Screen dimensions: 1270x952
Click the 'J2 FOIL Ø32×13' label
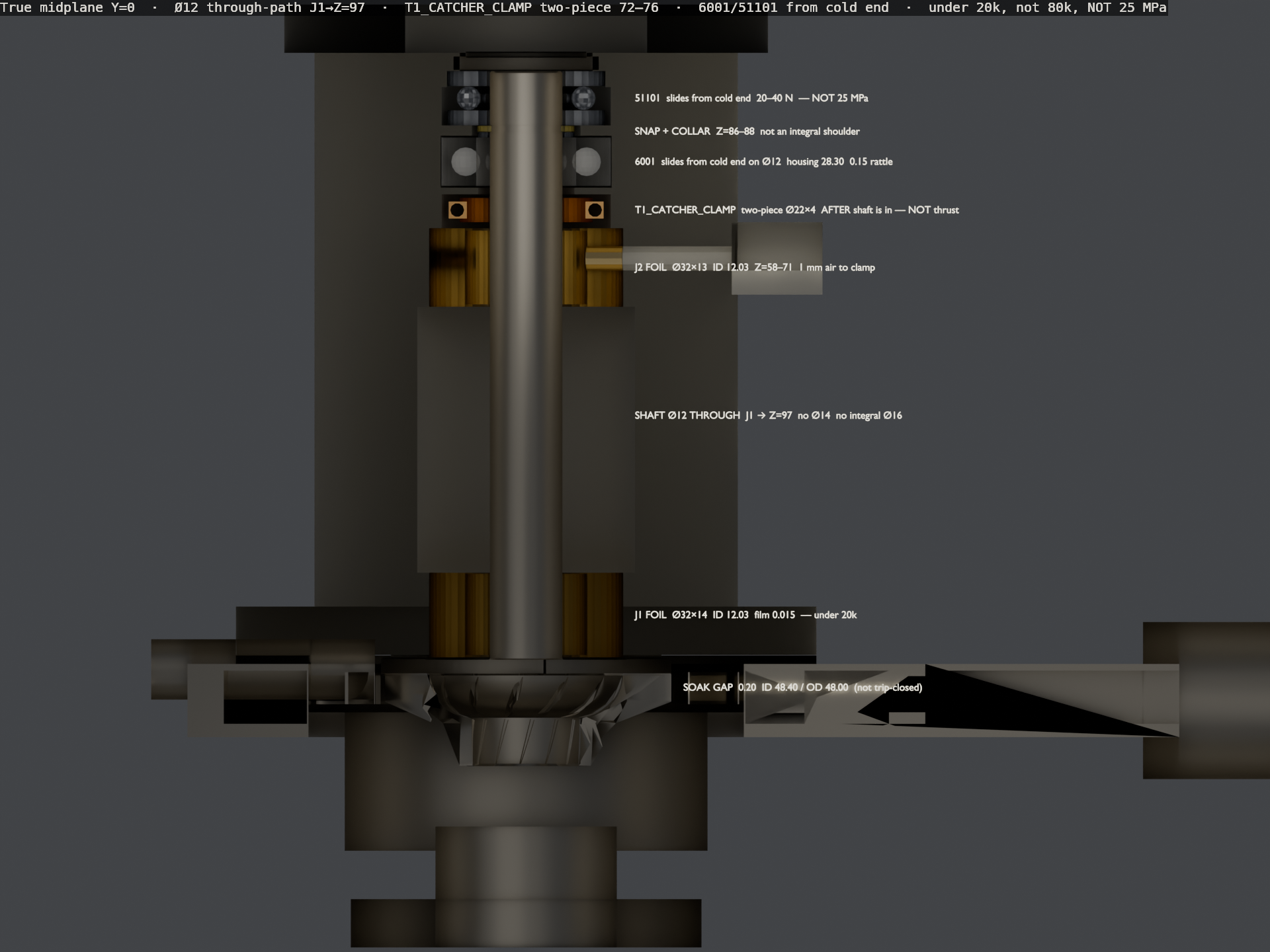tap(754, 267)
